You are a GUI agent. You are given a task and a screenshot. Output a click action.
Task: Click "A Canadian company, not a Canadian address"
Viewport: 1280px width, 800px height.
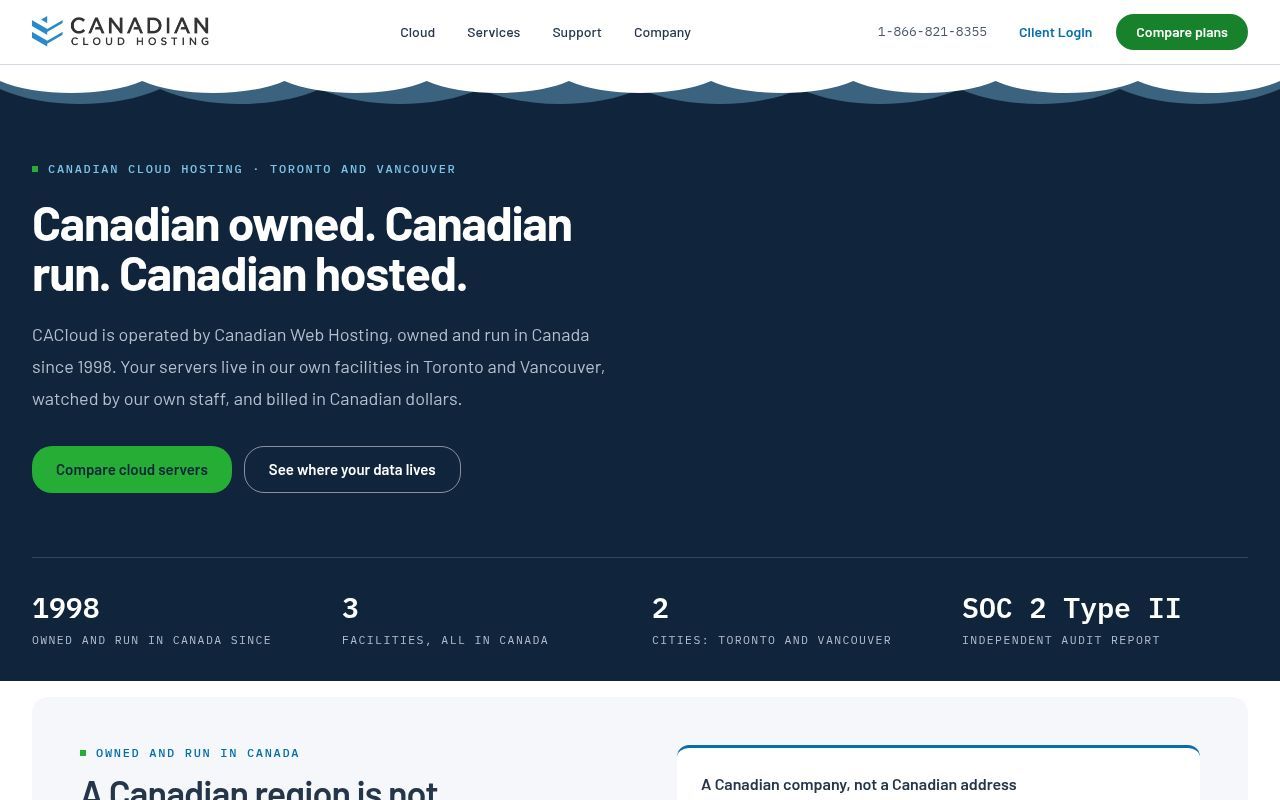pos(859,785)
